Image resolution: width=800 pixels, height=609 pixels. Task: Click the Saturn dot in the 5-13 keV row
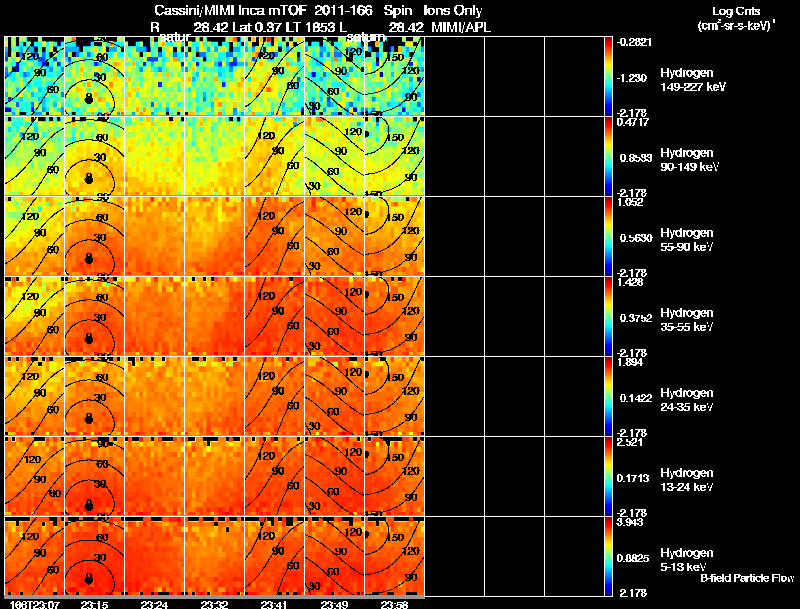(89, 578)
